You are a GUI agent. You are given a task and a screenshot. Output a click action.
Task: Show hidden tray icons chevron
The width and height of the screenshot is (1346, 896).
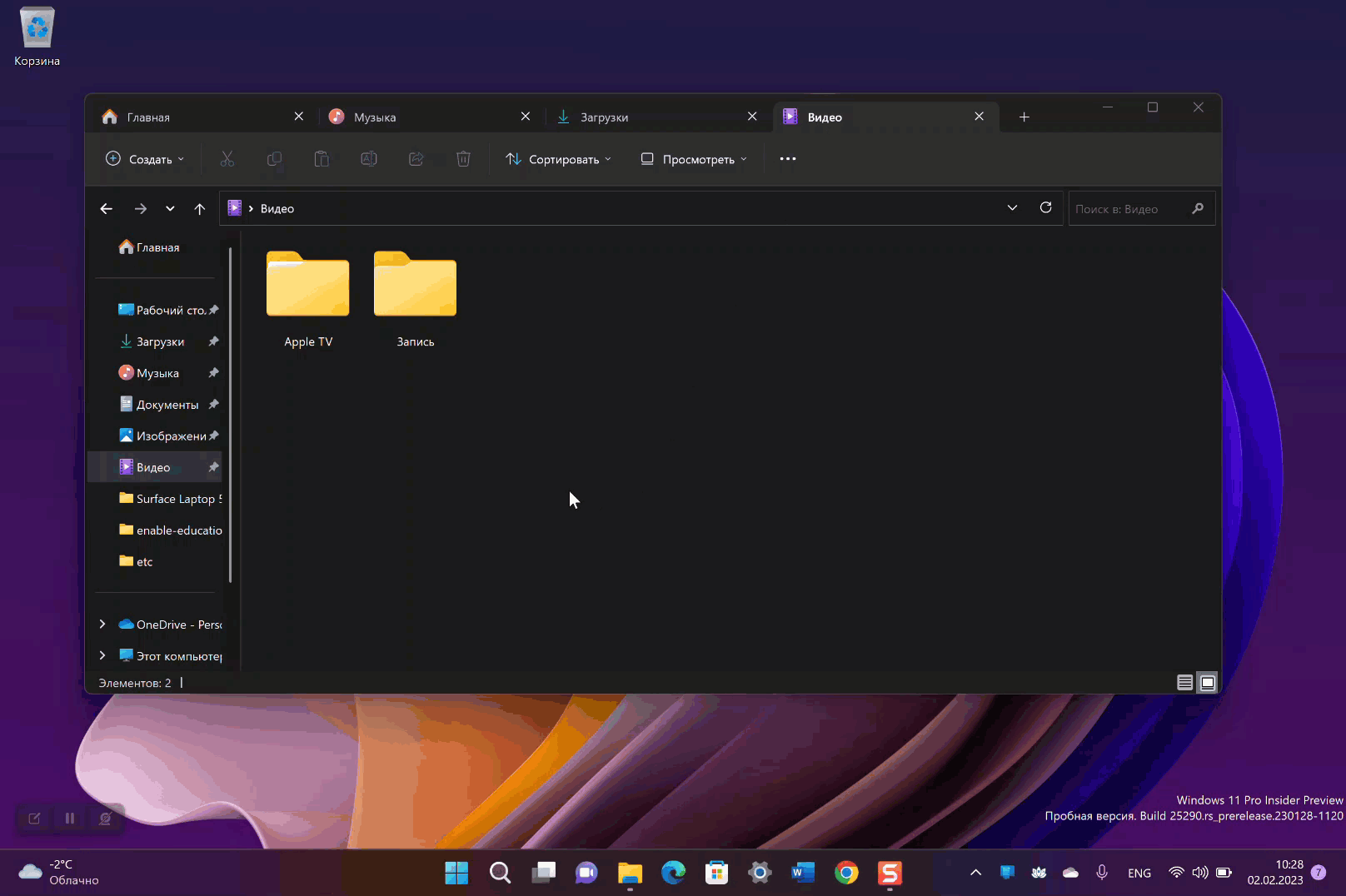pyautogui.click(x=976, y=873)
